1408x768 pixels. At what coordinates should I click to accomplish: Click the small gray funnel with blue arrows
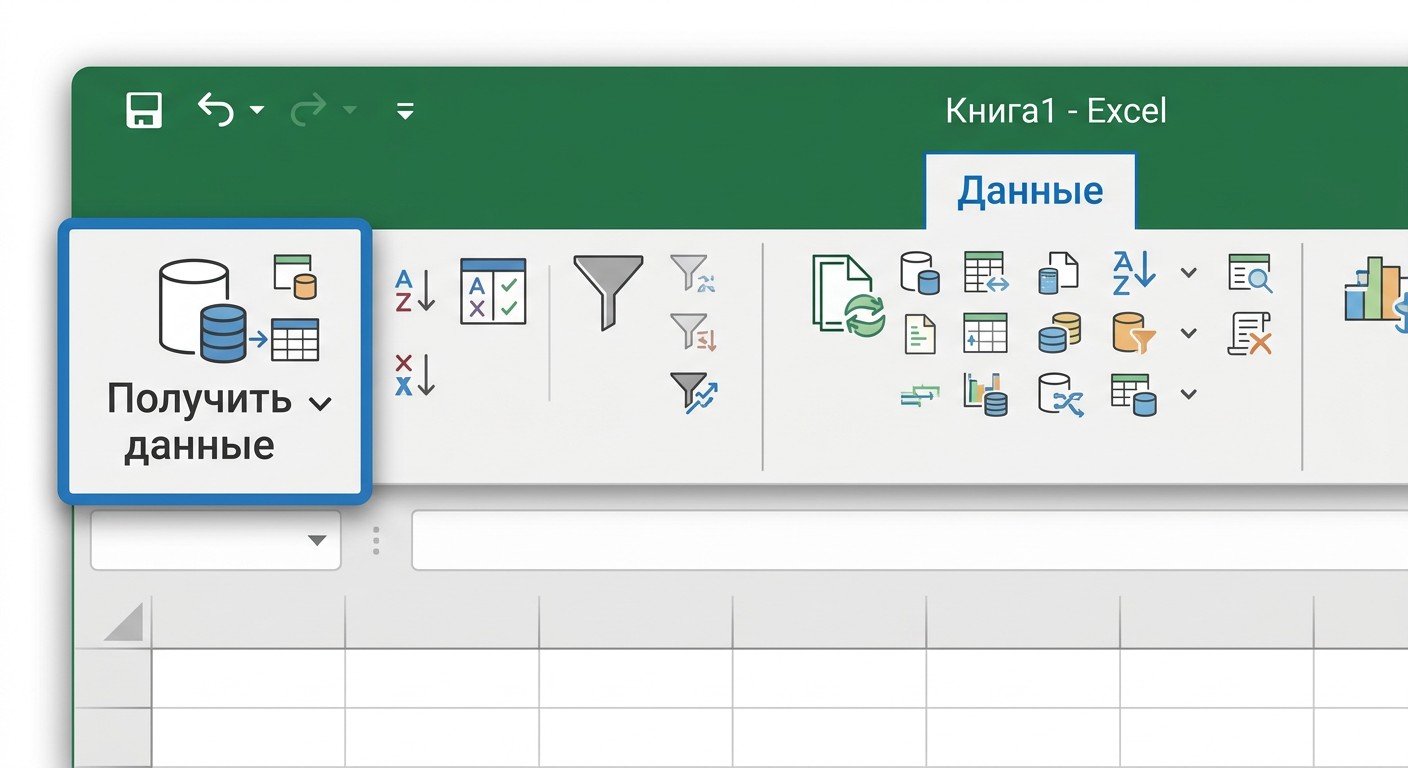pos(693,273)
